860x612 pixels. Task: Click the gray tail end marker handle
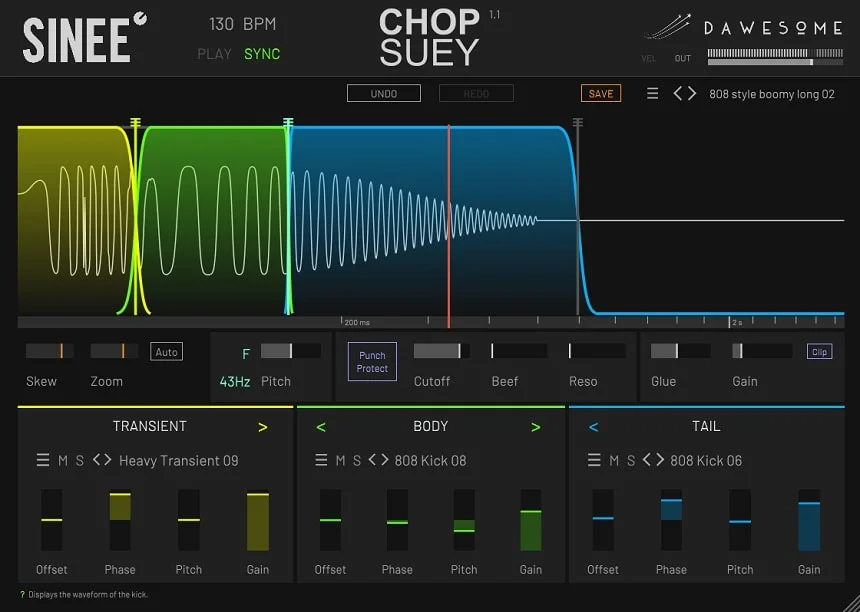(x=578, y=122)
